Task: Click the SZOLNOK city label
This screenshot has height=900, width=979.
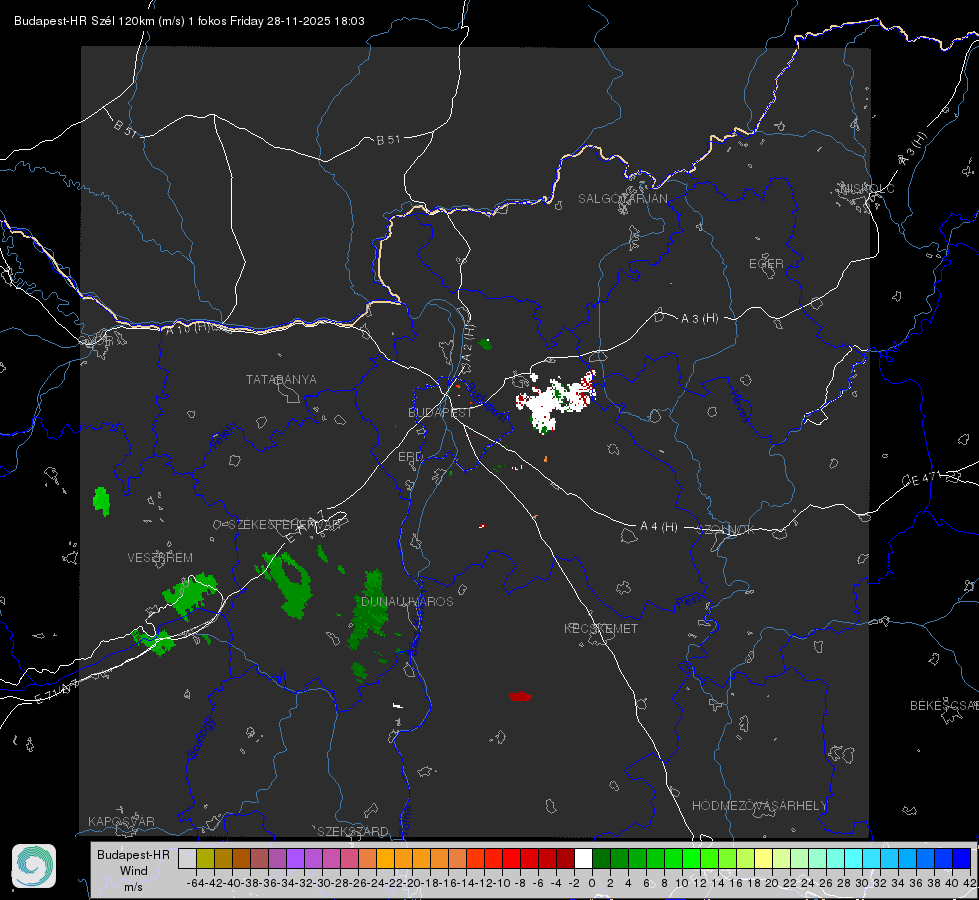Action: click(726, 530)
